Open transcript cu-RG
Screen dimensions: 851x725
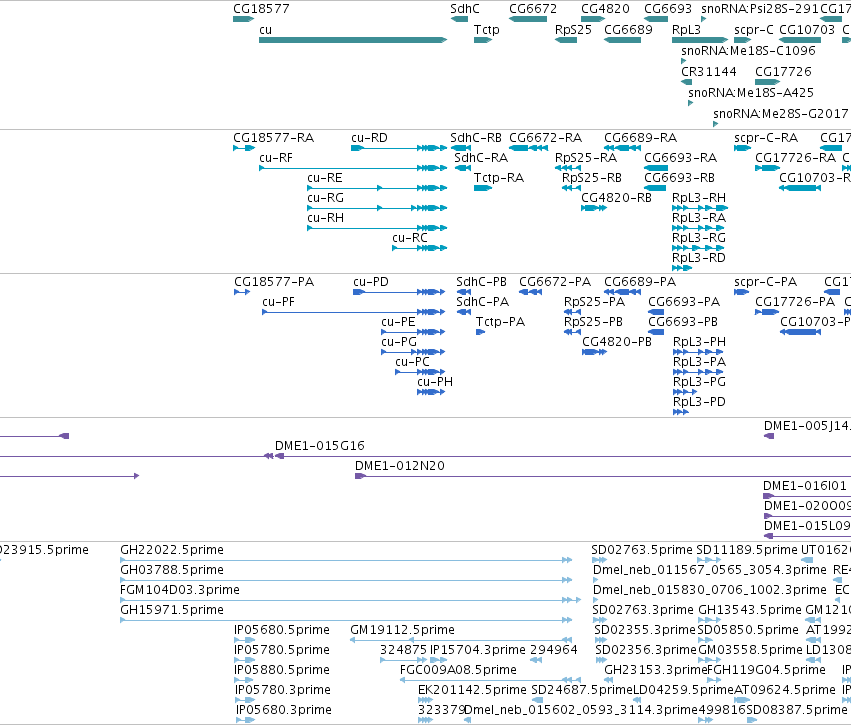pyautogui.click(x=377, y=208)
